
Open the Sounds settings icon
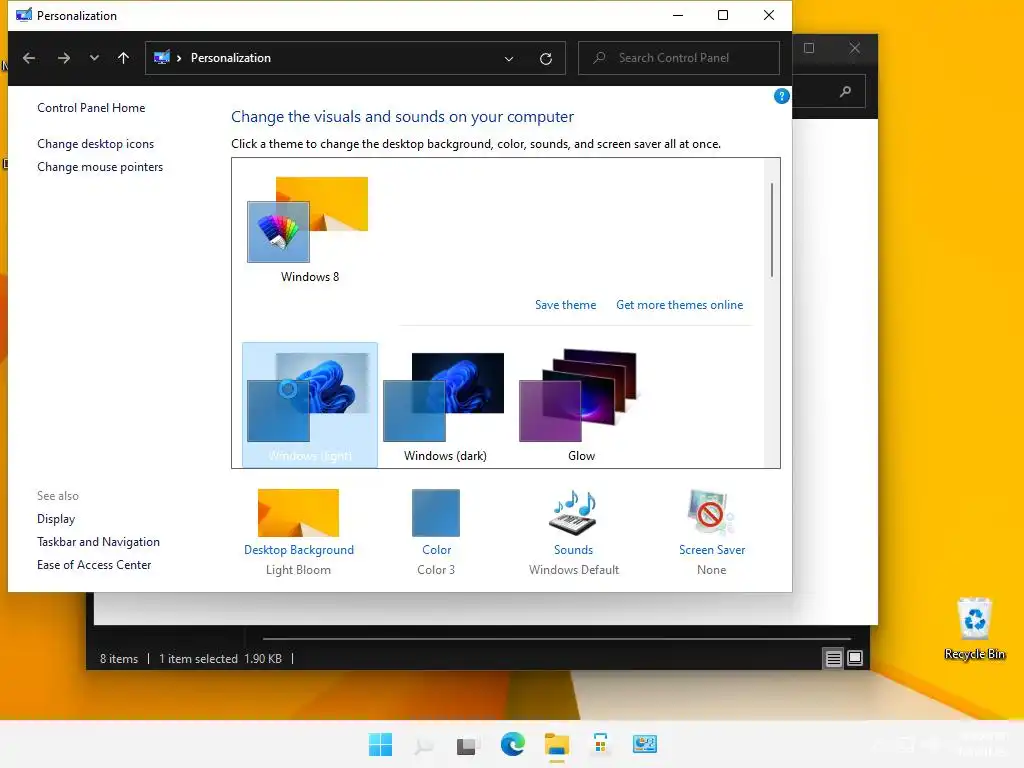coord(573,513)
